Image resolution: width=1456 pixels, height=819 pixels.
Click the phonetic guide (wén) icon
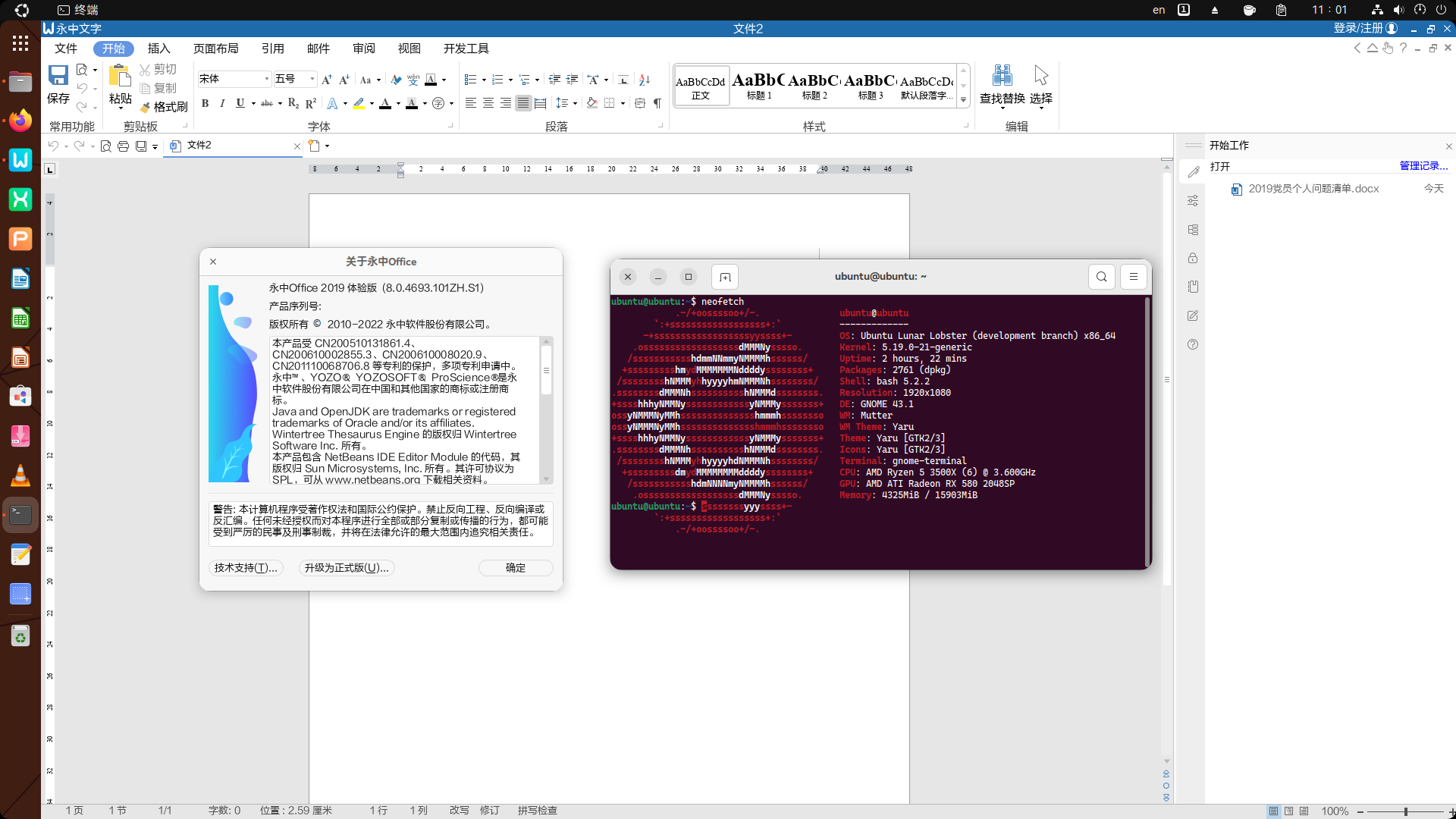coord(413,80)
